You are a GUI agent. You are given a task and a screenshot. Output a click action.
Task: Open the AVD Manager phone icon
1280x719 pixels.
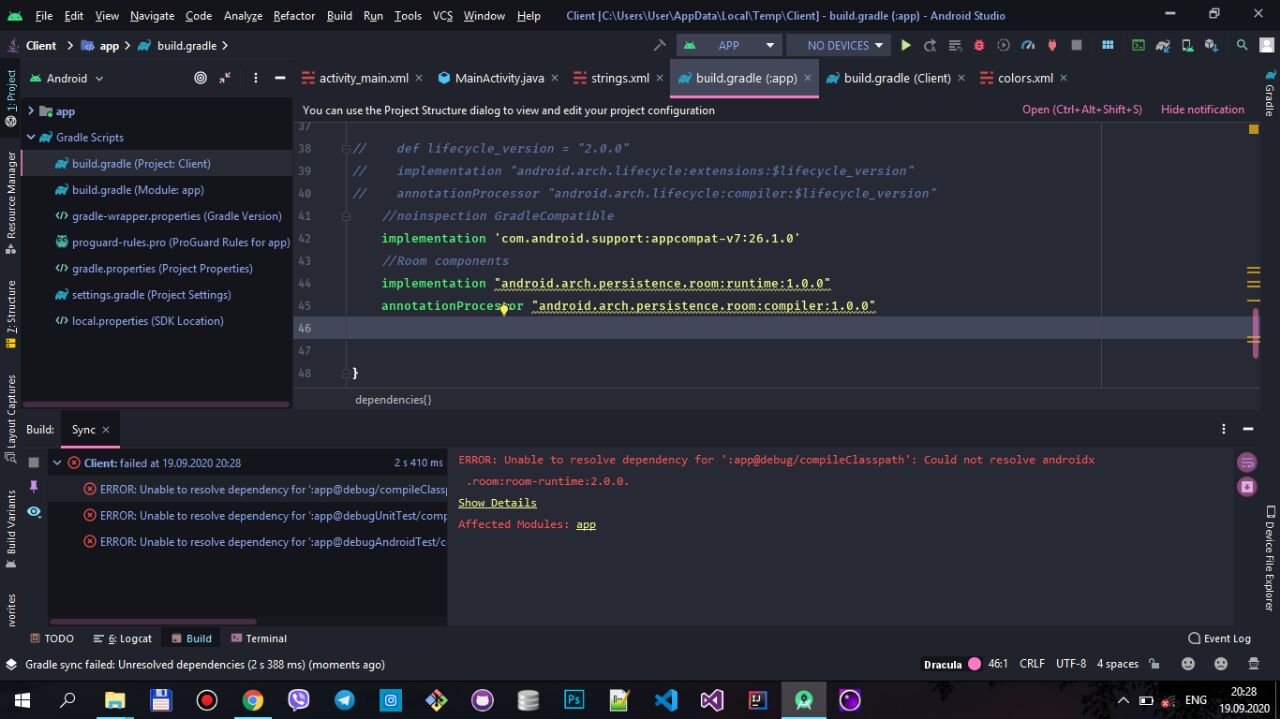pos(1187,45)
